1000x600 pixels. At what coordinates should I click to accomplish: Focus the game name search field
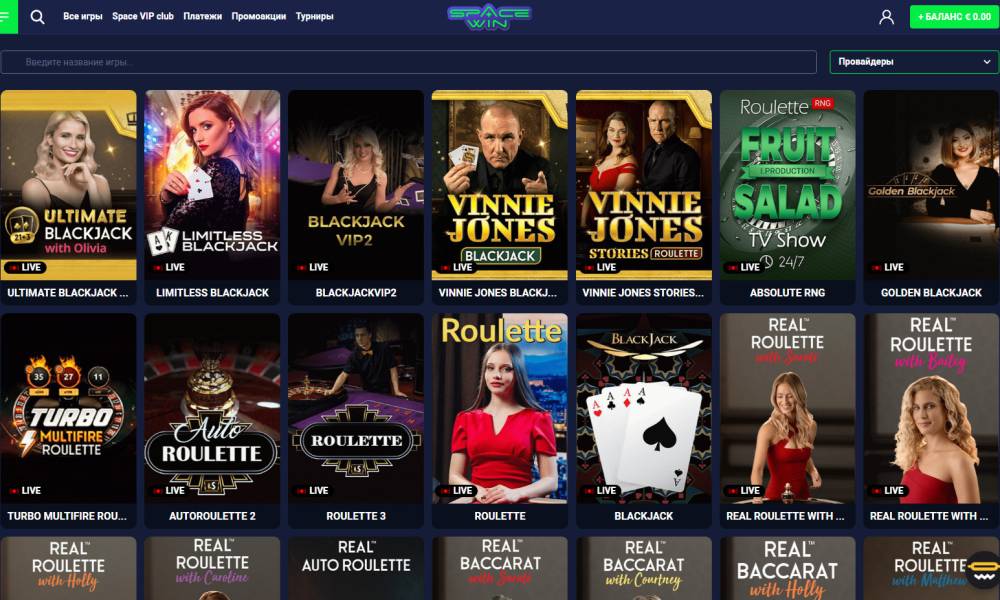click(409, 62)
